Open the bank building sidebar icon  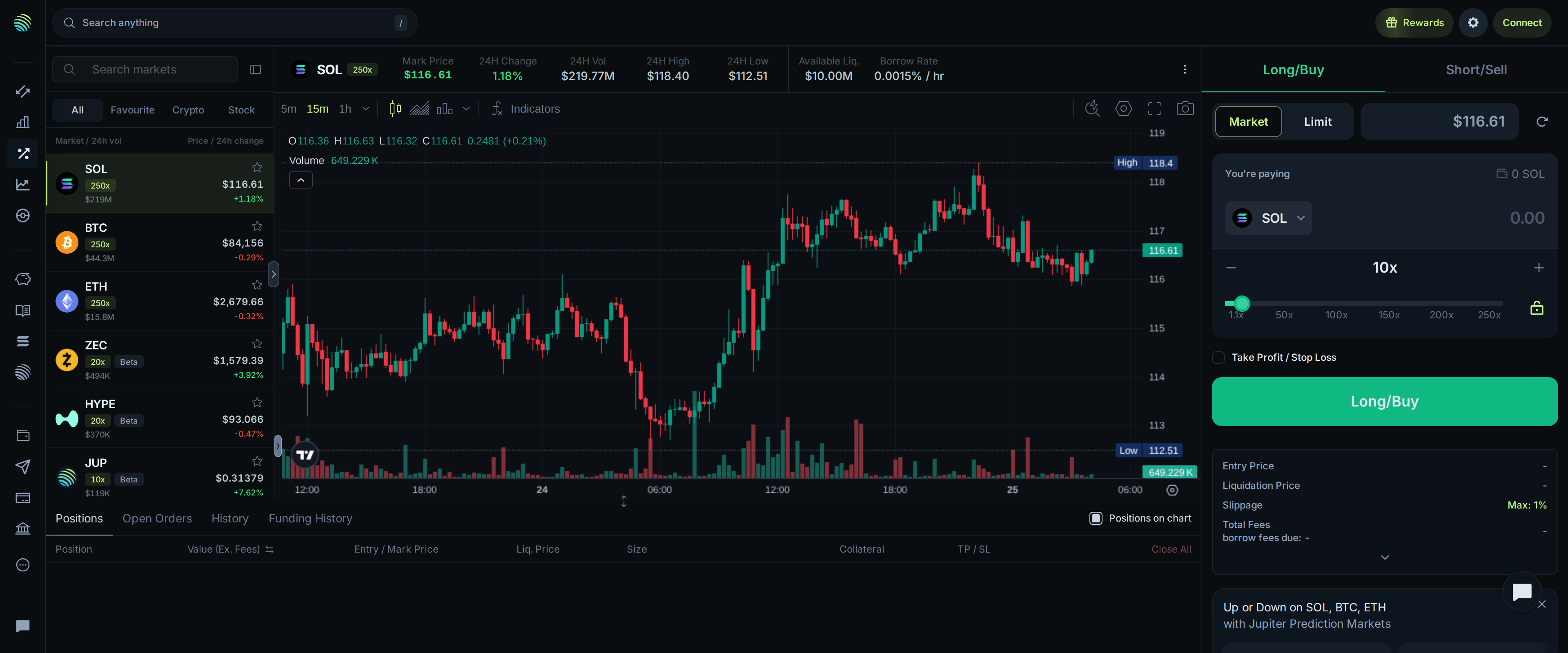click(x=22, y=528)
